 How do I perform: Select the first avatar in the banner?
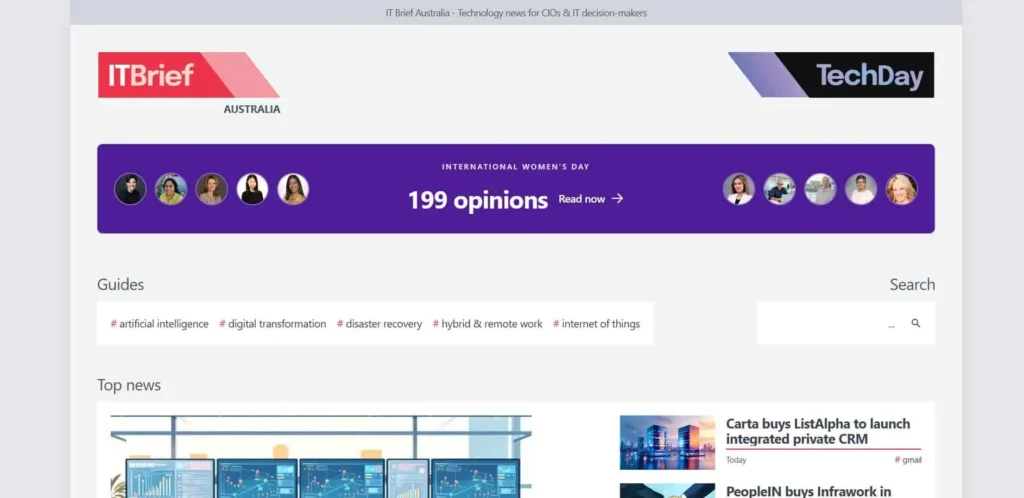(130, 189)
